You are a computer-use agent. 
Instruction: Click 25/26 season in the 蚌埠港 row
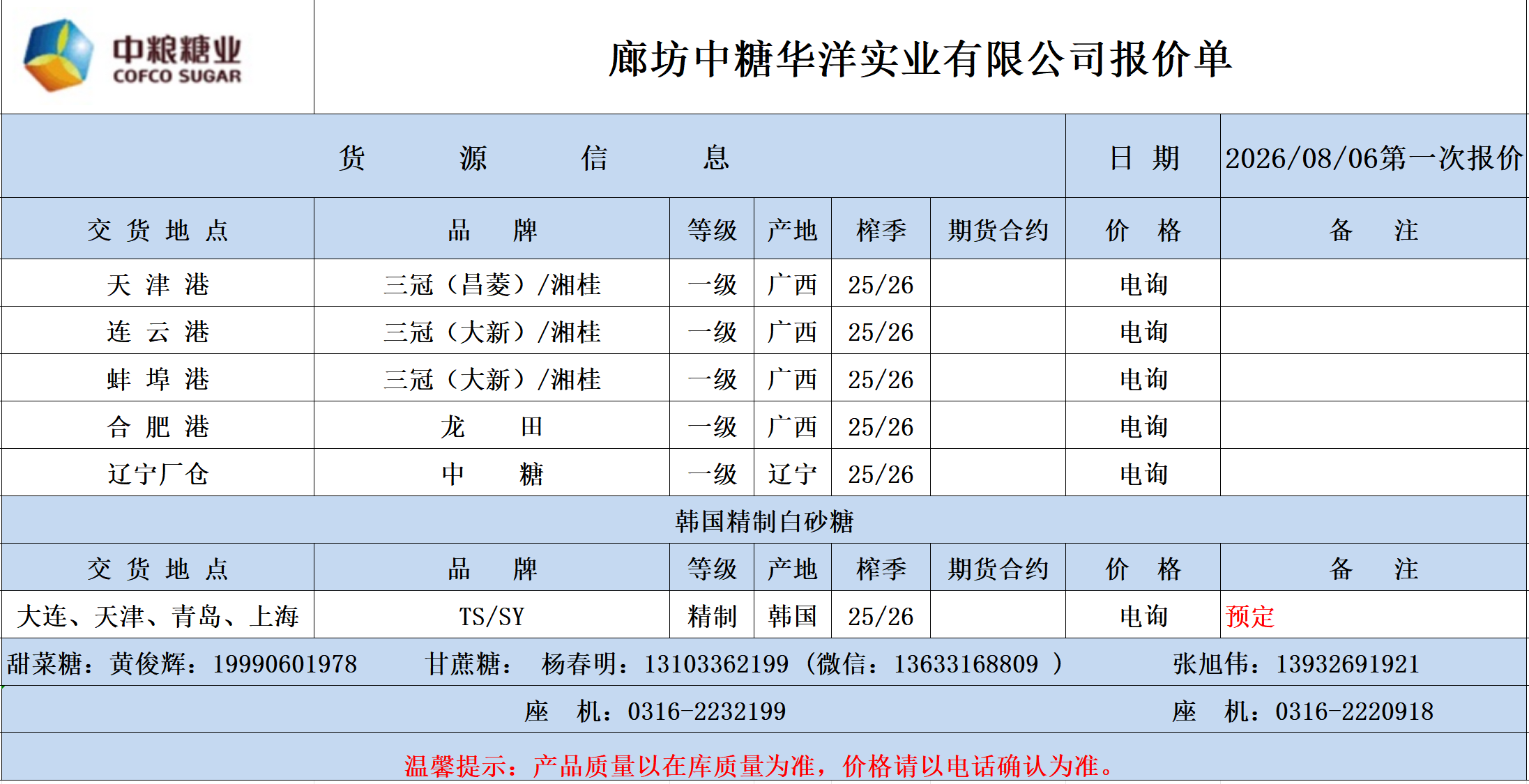881,378
